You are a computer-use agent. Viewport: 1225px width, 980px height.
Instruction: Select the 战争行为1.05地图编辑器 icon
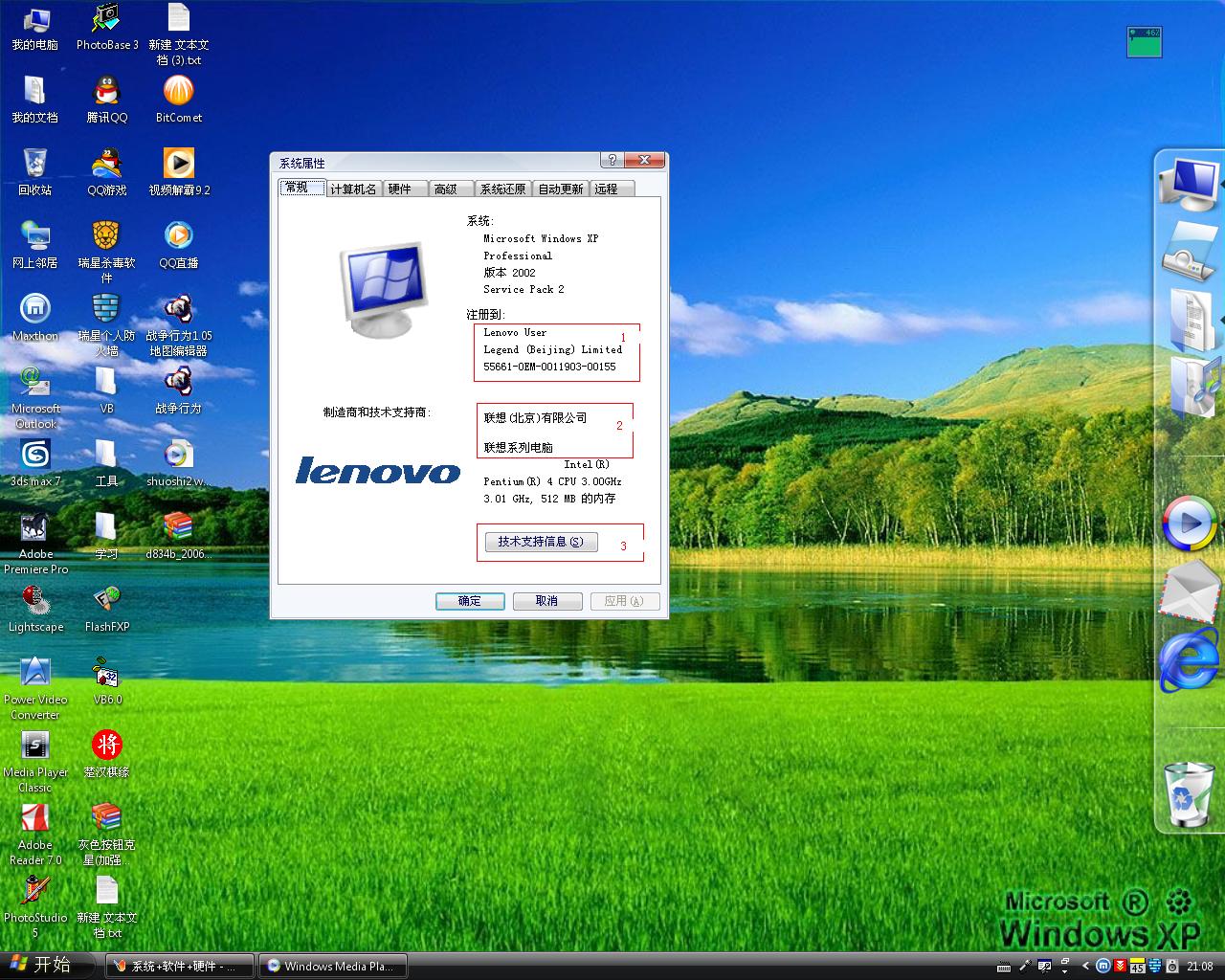179,324
